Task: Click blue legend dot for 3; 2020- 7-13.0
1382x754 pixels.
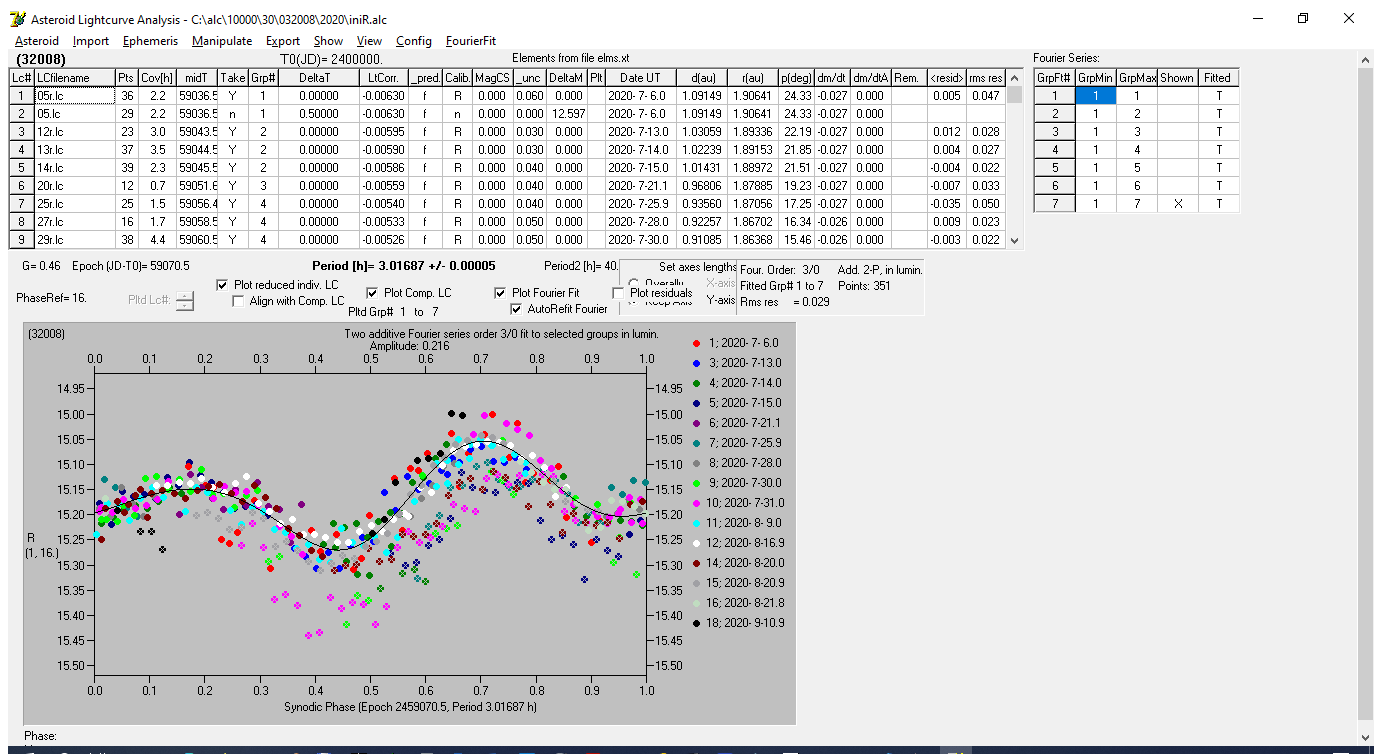Action: click(696, 363)
